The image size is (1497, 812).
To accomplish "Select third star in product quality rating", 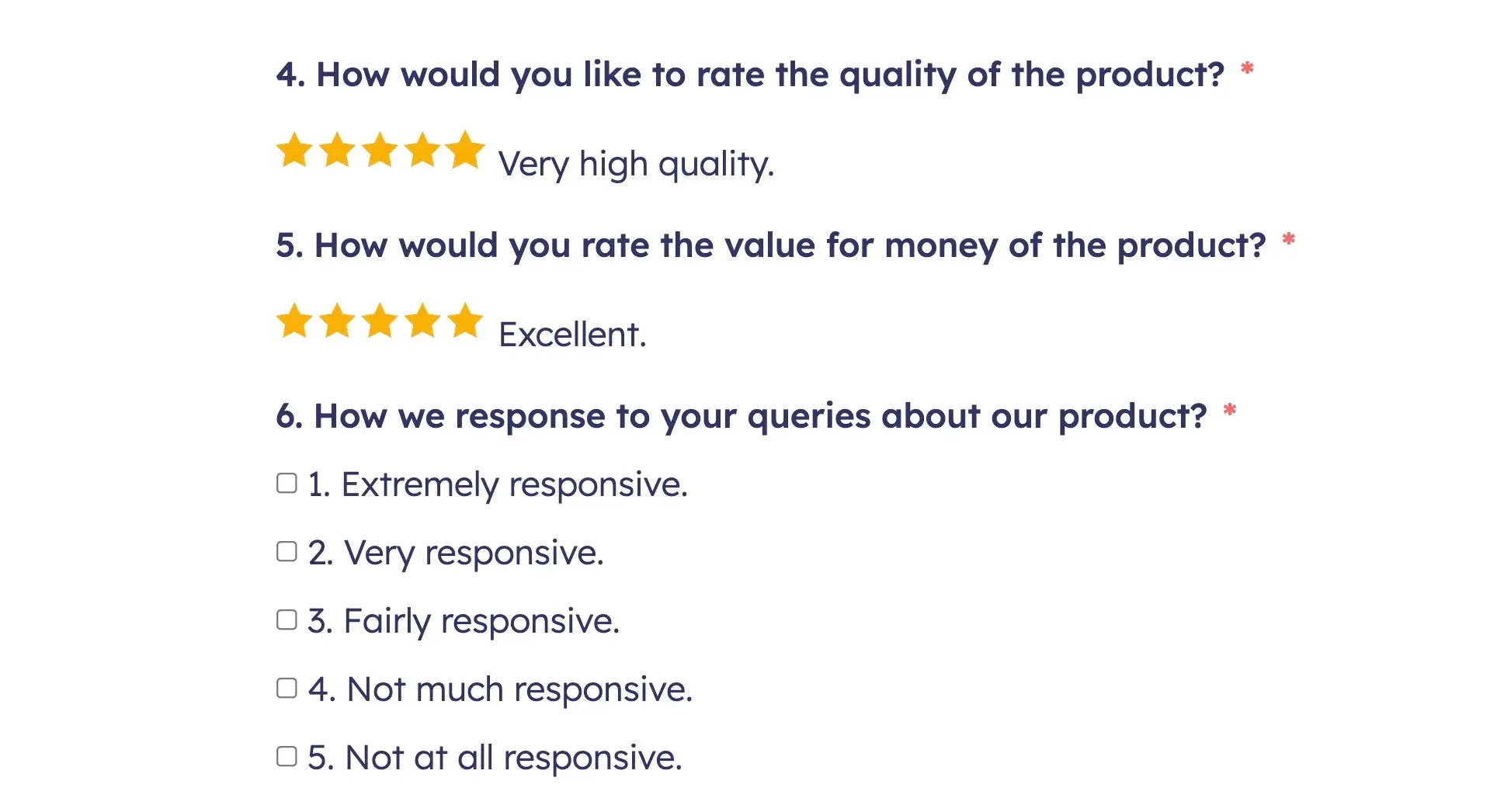I will (x=380, y=150).
